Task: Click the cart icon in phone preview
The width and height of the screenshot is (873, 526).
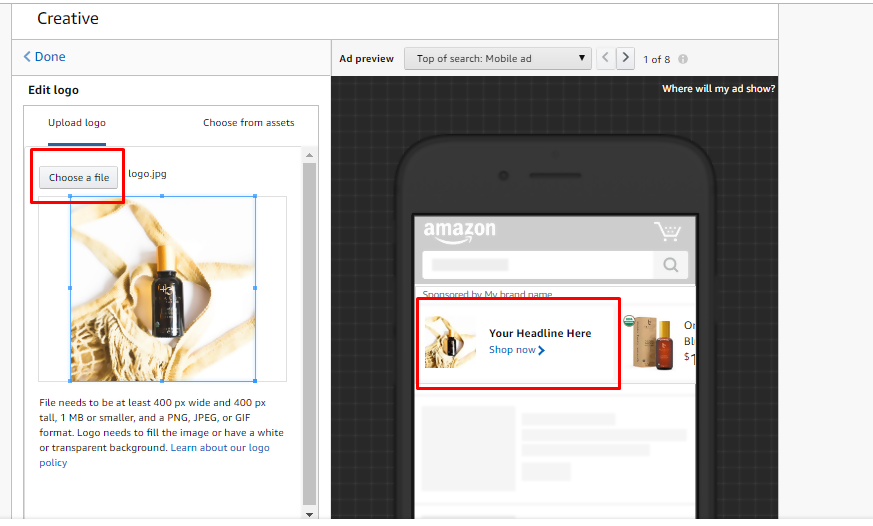Action: [668, 231]
